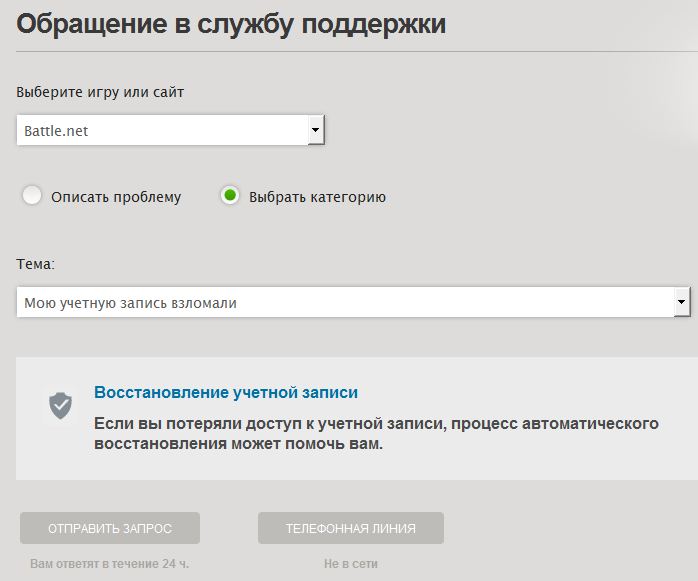Click the 'ТЕЛЕФОННАЯ ЛИНИЯ' button
The width and height of the screenshot is (698, 581).
pos(351,528)
